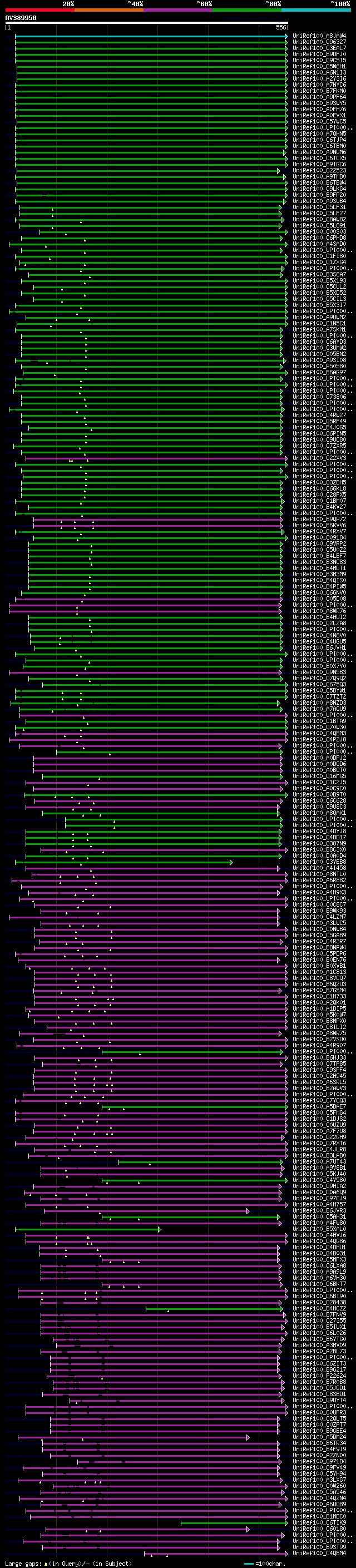The height and width of the screenshot is (1568, 356).
Task: Open hit UniRef100_Q5W6H1
Action: [319, 66]
